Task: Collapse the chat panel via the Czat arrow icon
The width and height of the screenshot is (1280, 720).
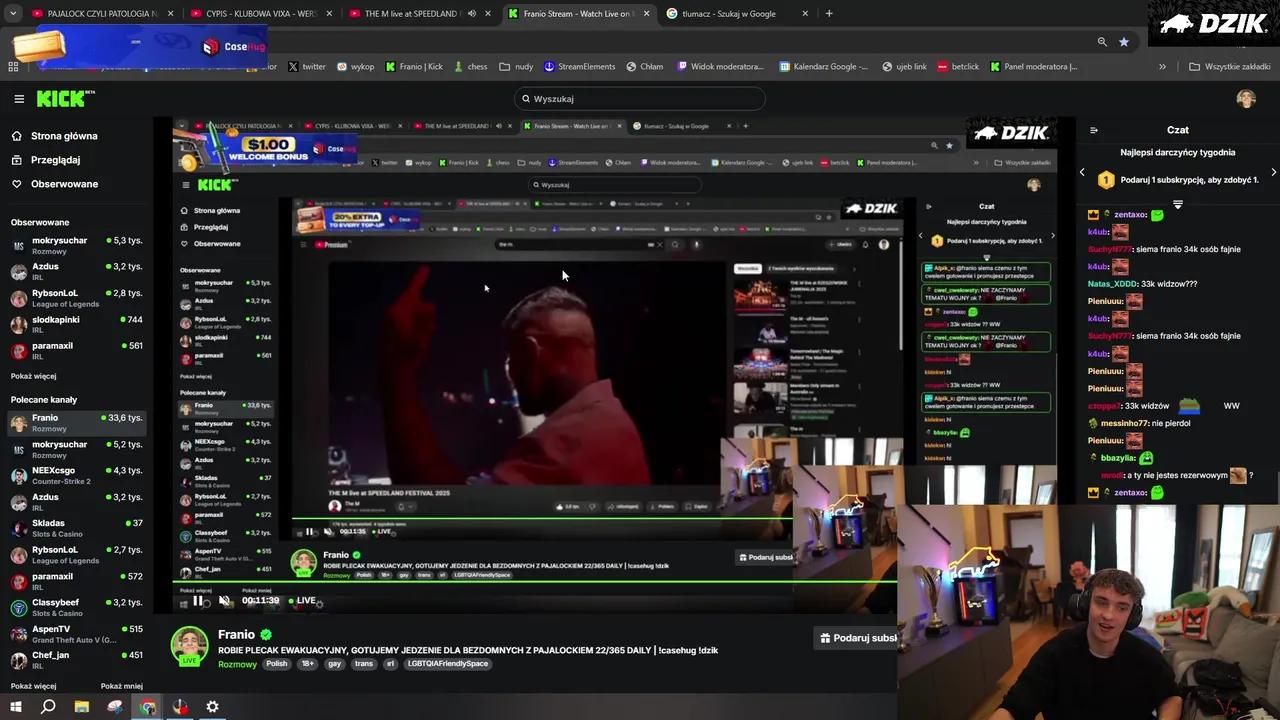Action: pyautogui.click(x=1093, y=130)
